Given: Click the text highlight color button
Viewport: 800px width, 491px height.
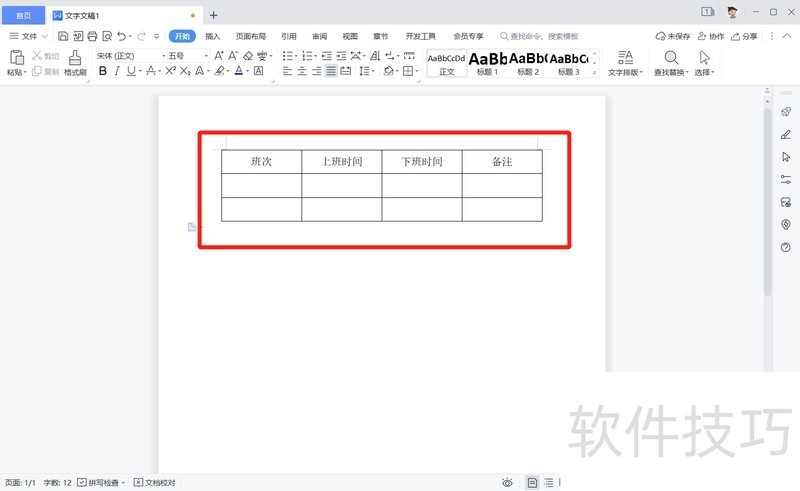Looking at the screenshot, I should 219,71.
